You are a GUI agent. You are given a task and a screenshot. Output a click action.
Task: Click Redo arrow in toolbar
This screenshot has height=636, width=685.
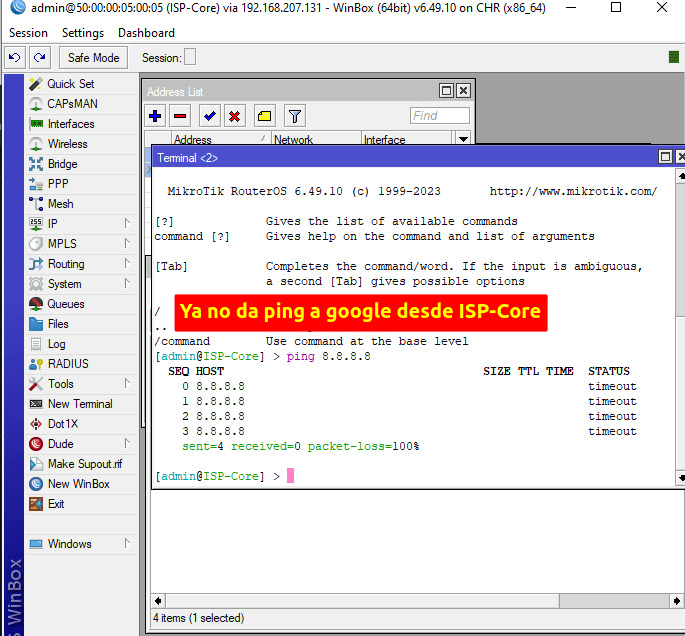pos(40,58)
